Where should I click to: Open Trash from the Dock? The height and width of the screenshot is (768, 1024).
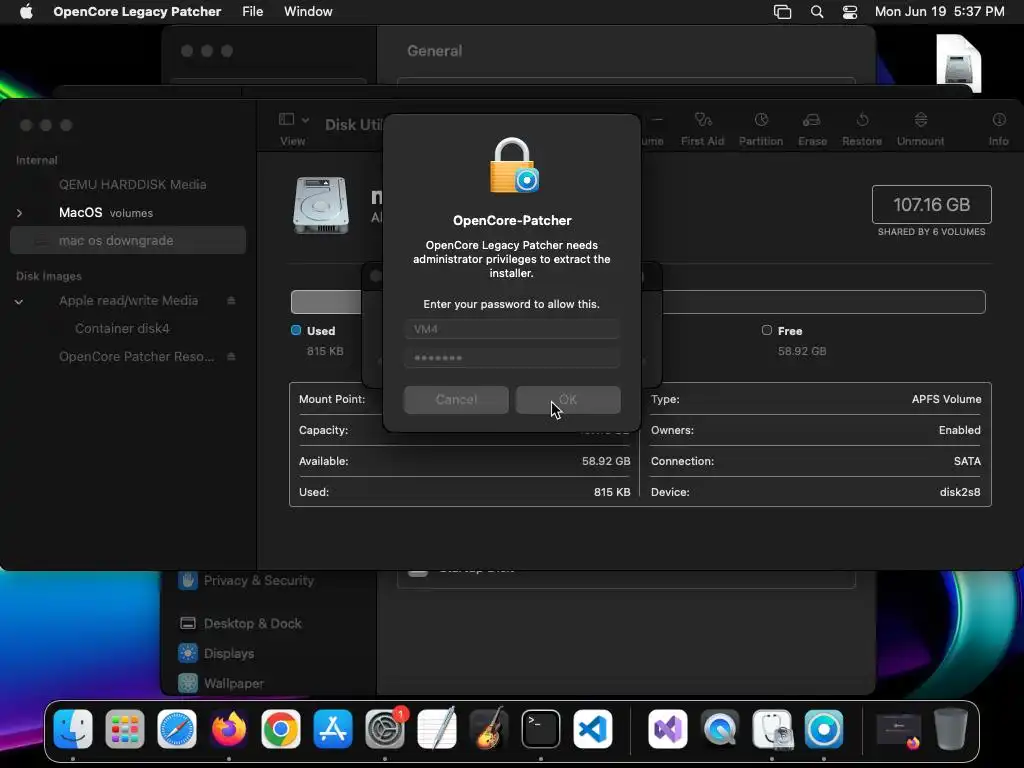[x=950, y=729]
